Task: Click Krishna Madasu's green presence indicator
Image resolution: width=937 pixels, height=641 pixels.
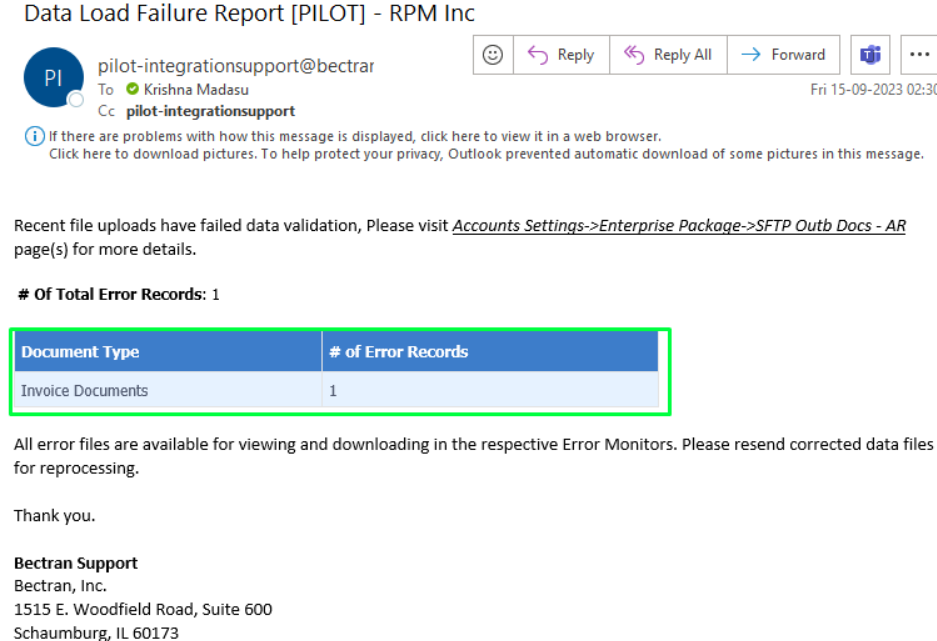Action: click(133, 90)
